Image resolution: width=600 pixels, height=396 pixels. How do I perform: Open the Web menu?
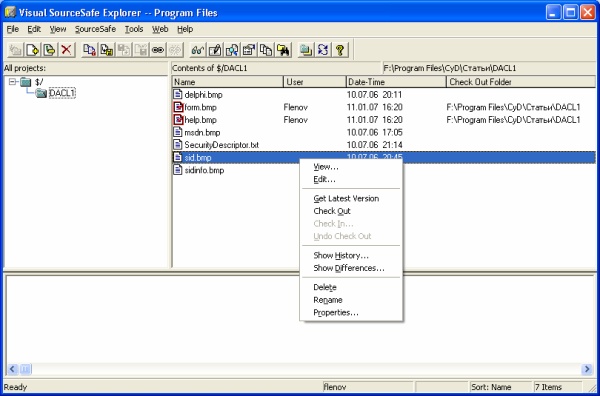(x=160, y=29)
